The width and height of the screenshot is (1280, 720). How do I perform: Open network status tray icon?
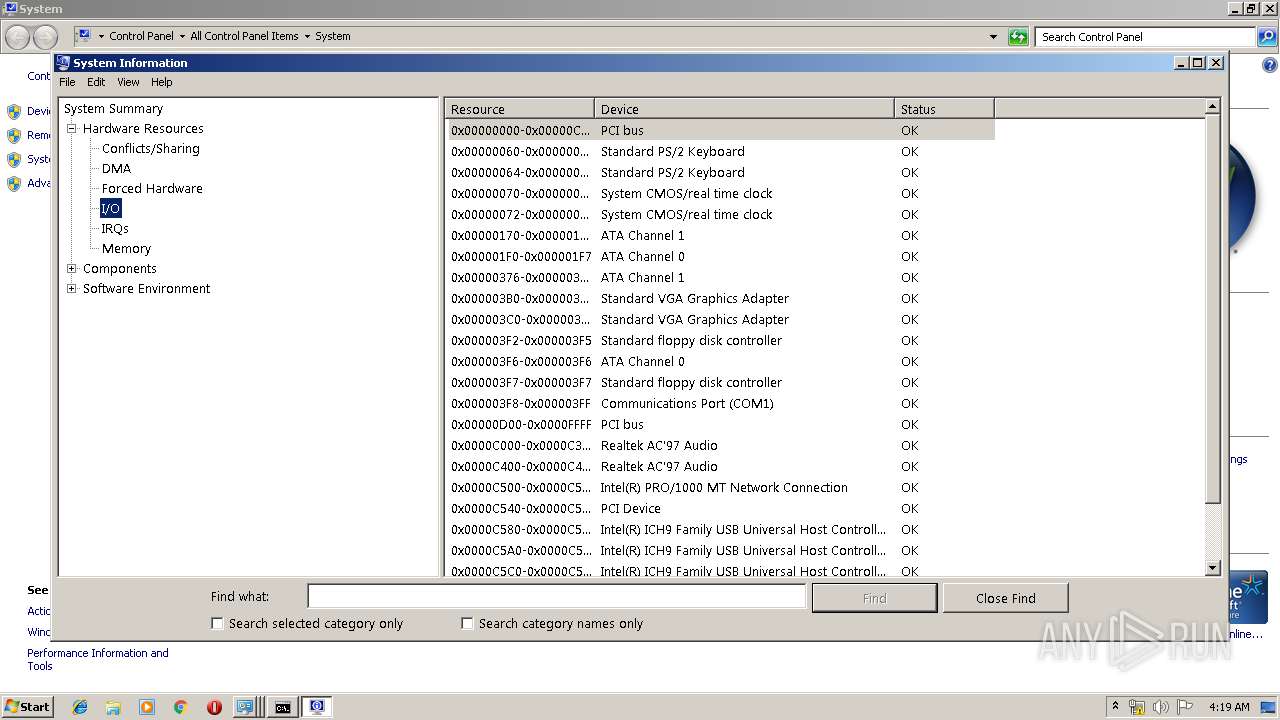pos(1137,707)
